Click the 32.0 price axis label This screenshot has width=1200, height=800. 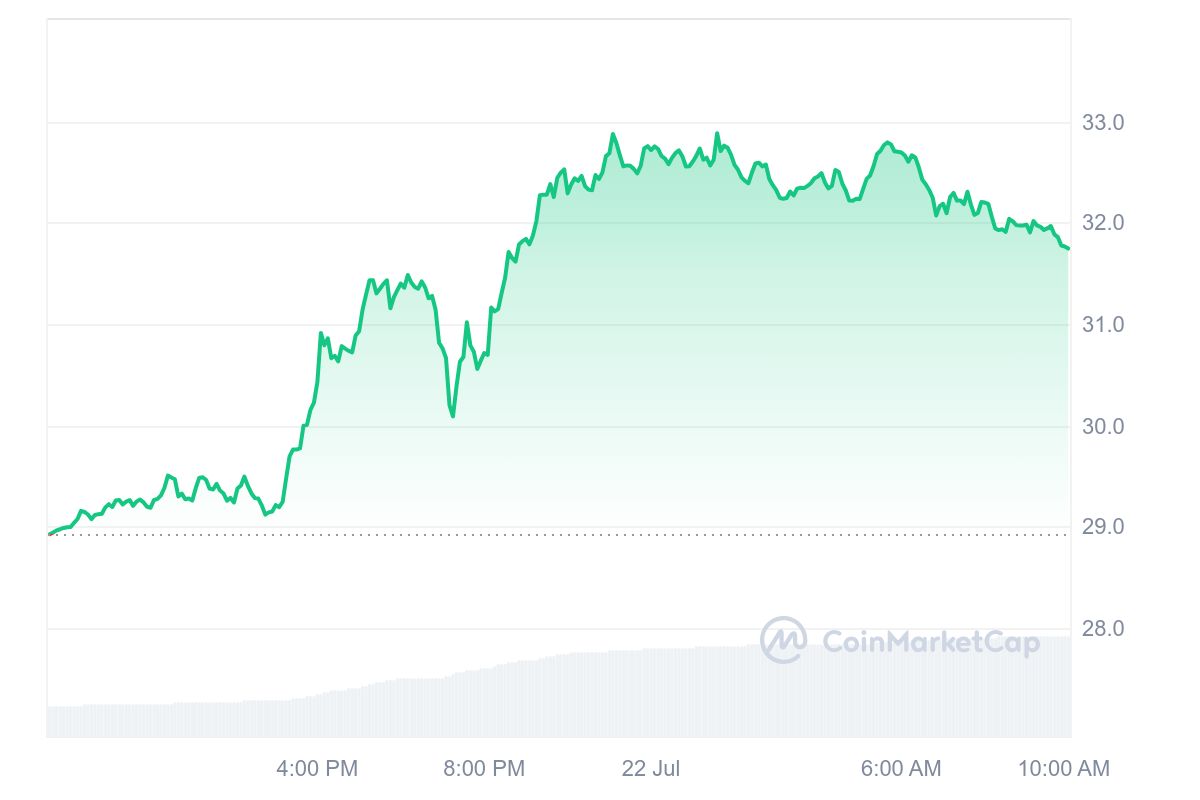(x=1103, y=223)
